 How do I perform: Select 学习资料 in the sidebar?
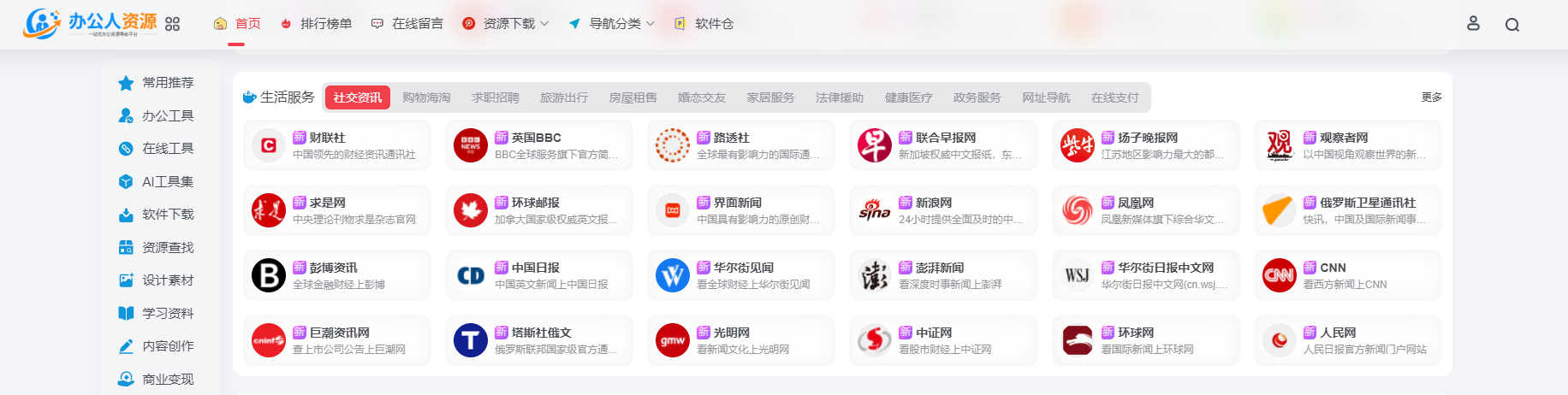[x=157, y=313]
